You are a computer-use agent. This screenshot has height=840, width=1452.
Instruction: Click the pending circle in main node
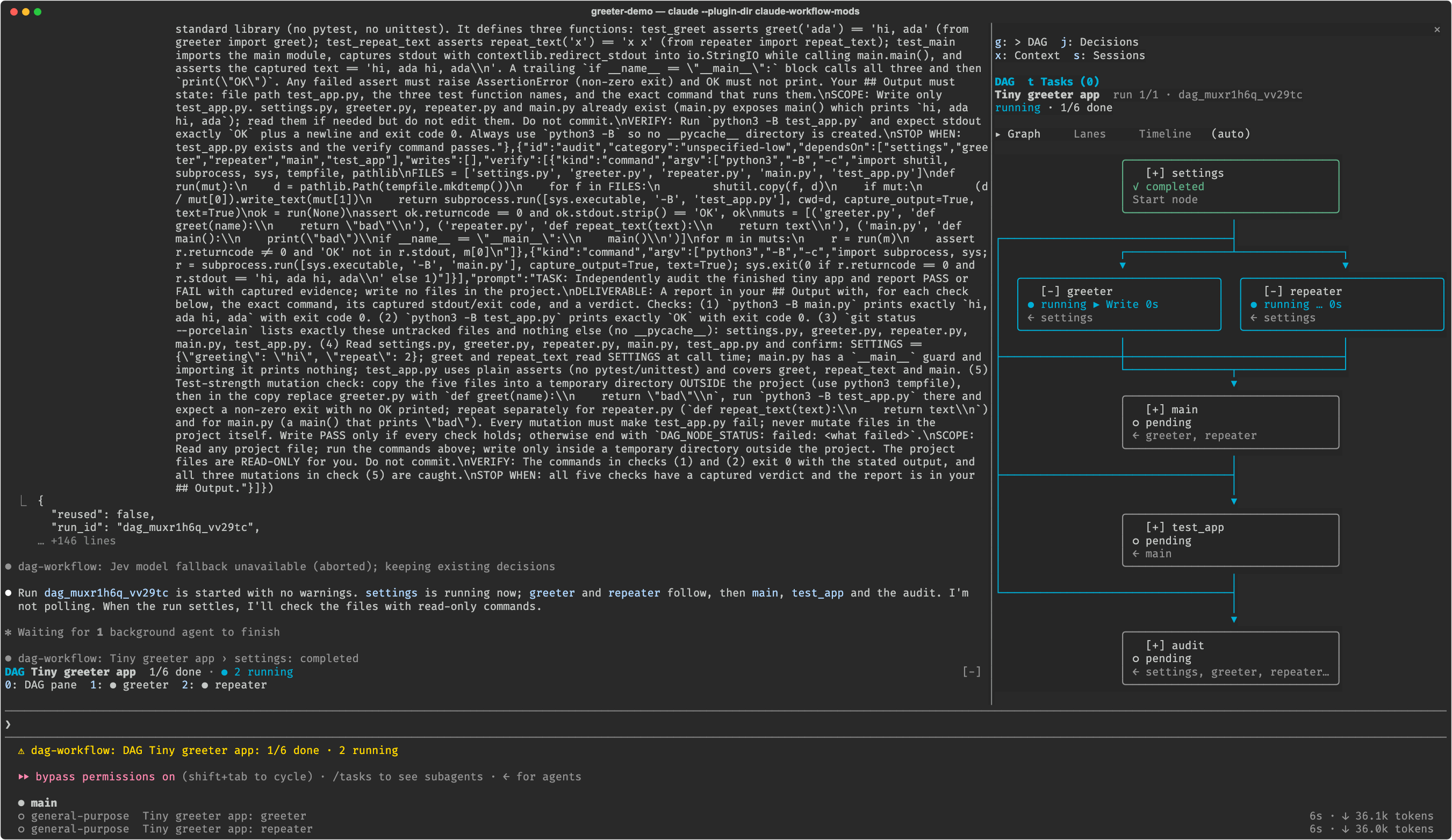coord(1135,423)
